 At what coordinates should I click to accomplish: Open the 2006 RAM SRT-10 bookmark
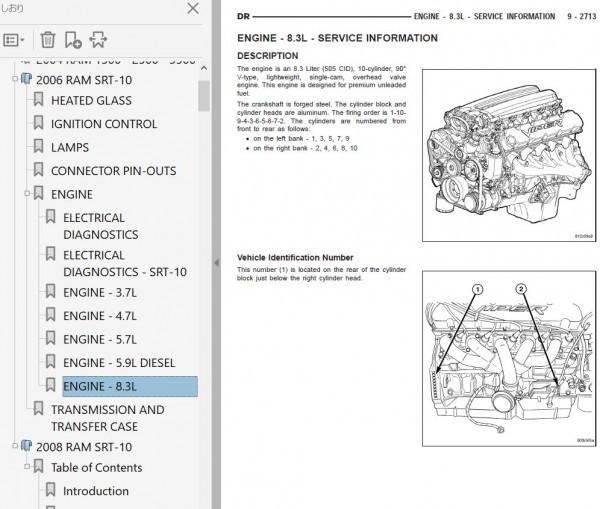(84, 80)
